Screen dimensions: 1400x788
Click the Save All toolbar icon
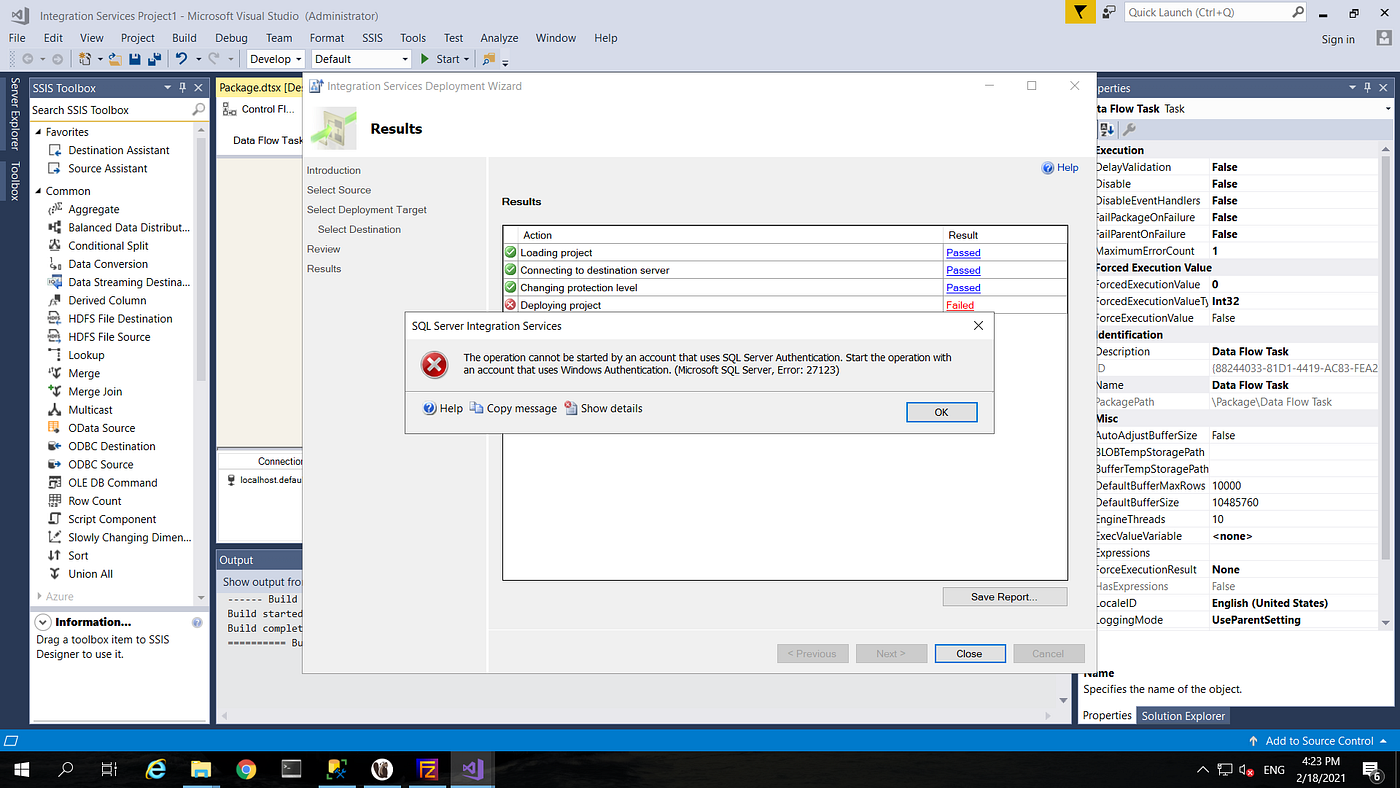pos(153,59)
